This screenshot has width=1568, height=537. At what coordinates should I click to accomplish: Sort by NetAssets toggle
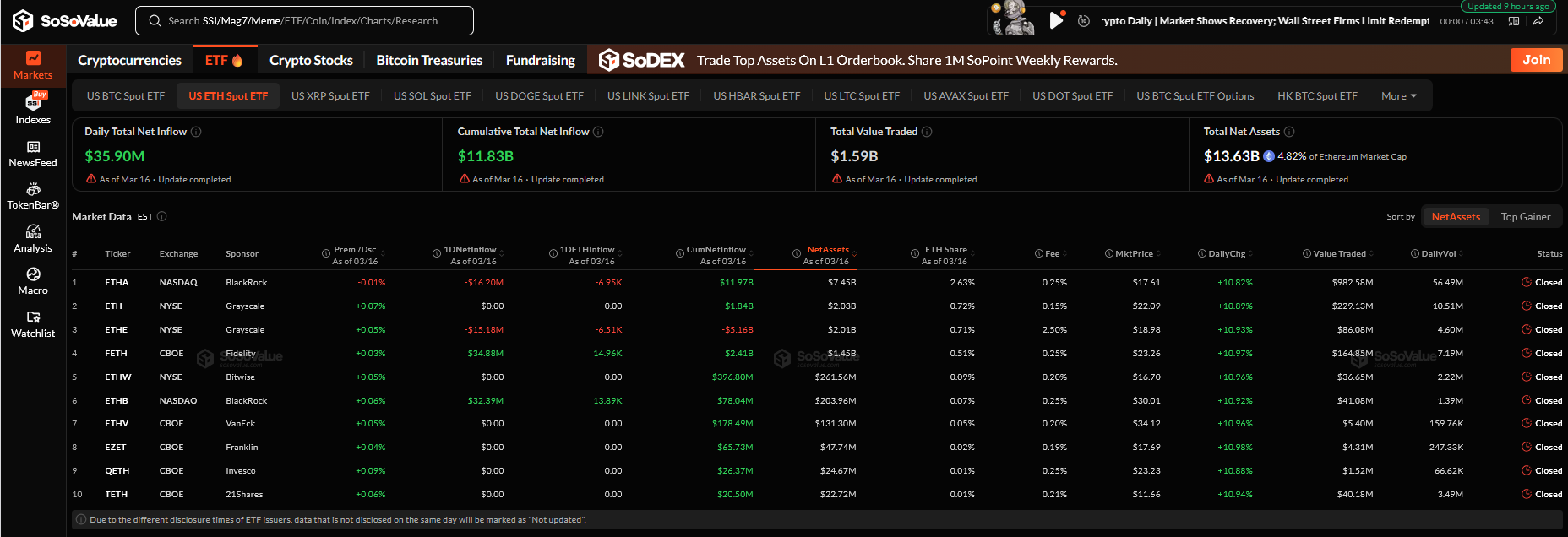pyautogui.click(x=1456, y=217)
